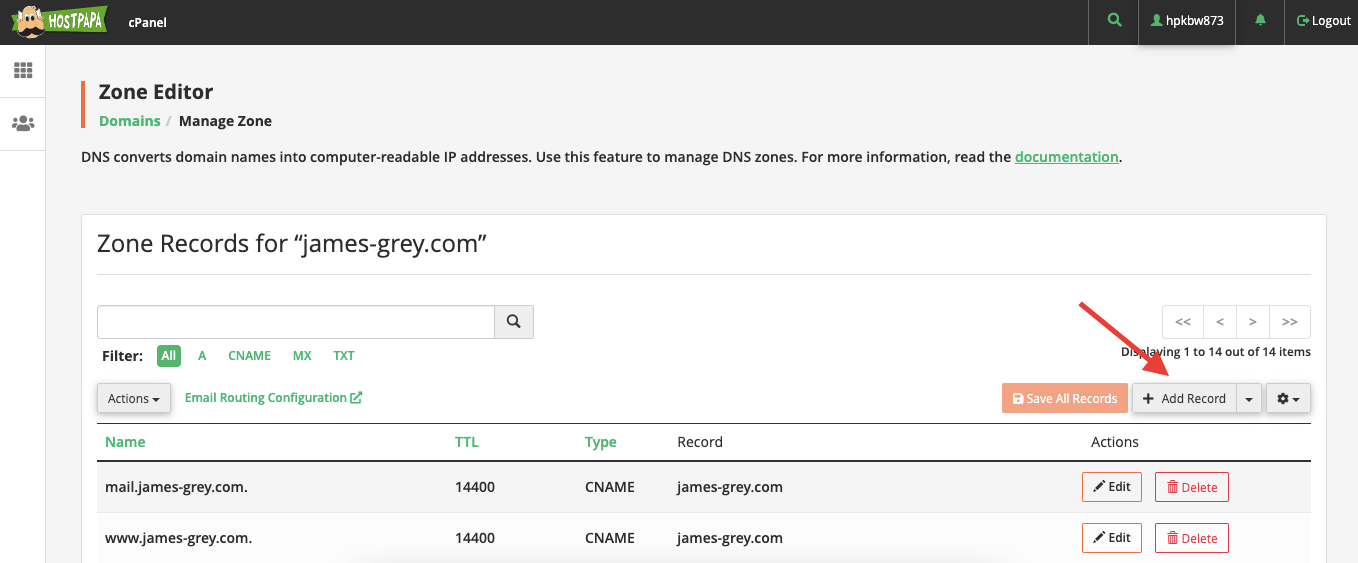Go to previous page of records
Viewport: 1358px width, 563px height.
coord(1220,322)
